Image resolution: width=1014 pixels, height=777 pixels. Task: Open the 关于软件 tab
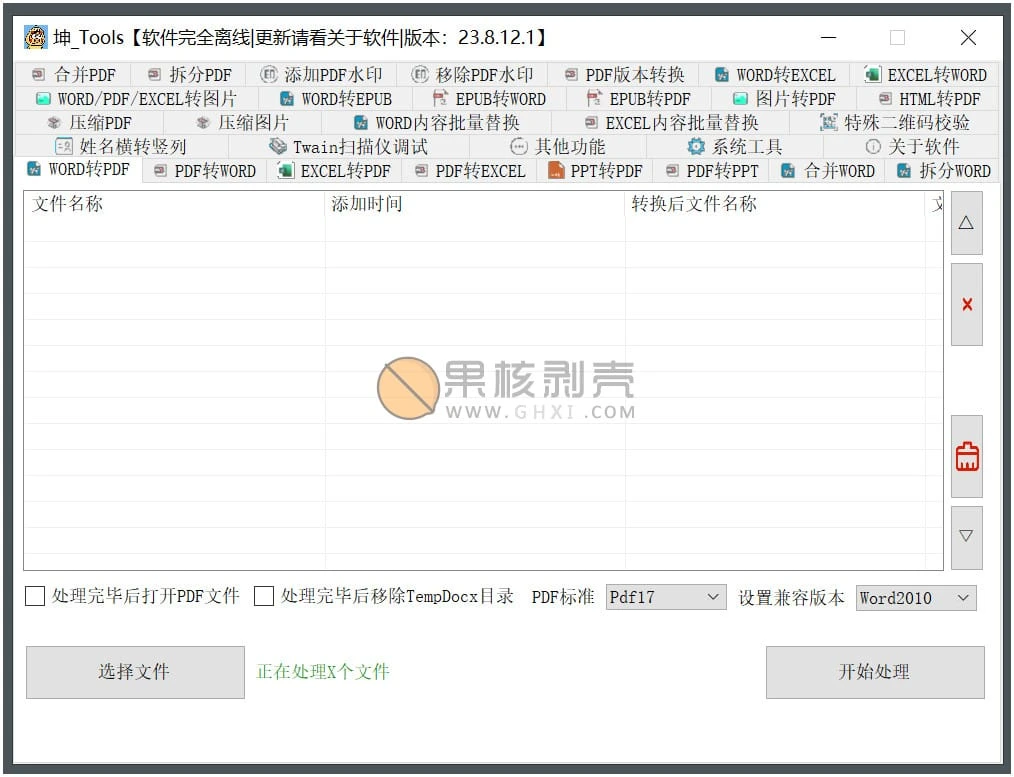coord(912,147)
